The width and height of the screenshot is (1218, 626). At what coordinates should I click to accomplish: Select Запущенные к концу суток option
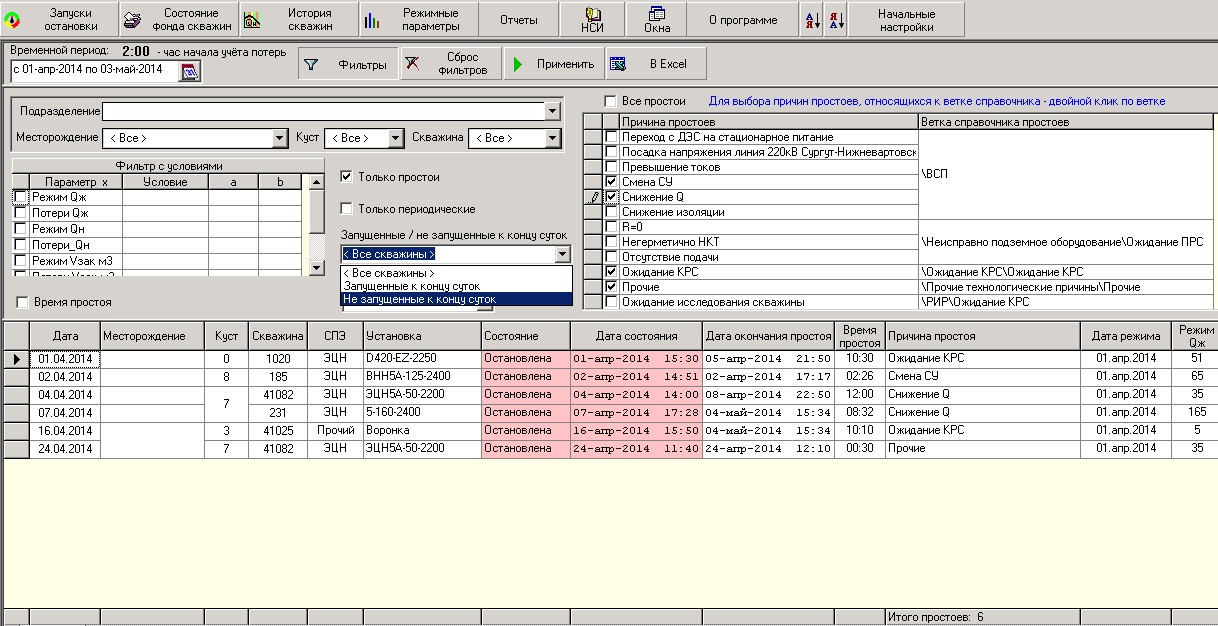pos(457,286)
